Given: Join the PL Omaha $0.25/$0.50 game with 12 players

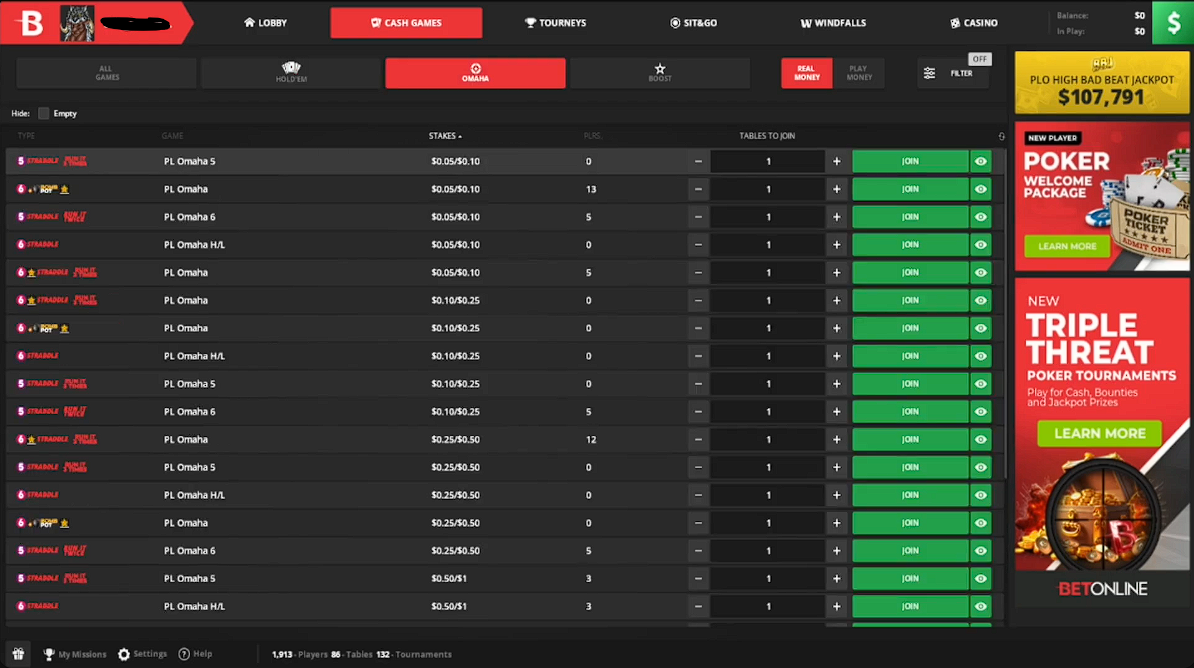Looking at the screenshot, I should [909, 439].
